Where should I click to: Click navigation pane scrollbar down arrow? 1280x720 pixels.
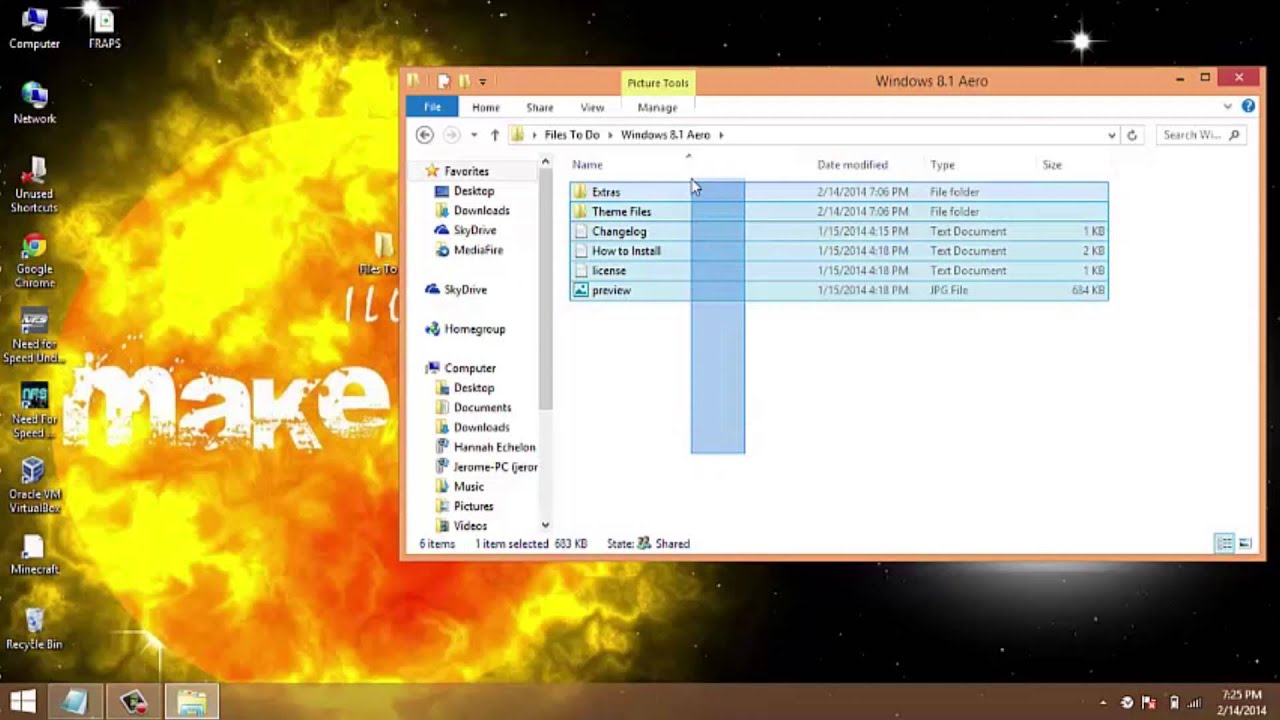545,525
